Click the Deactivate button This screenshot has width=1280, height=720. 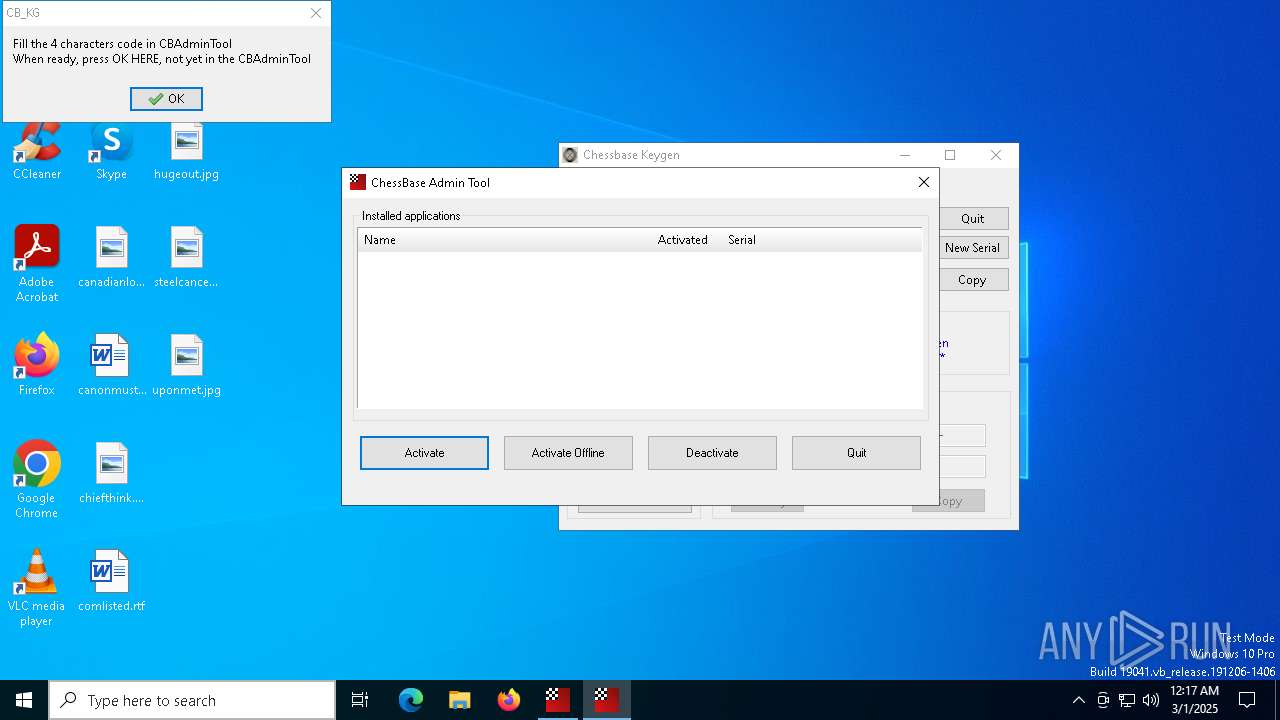click(x=712, y=453)
